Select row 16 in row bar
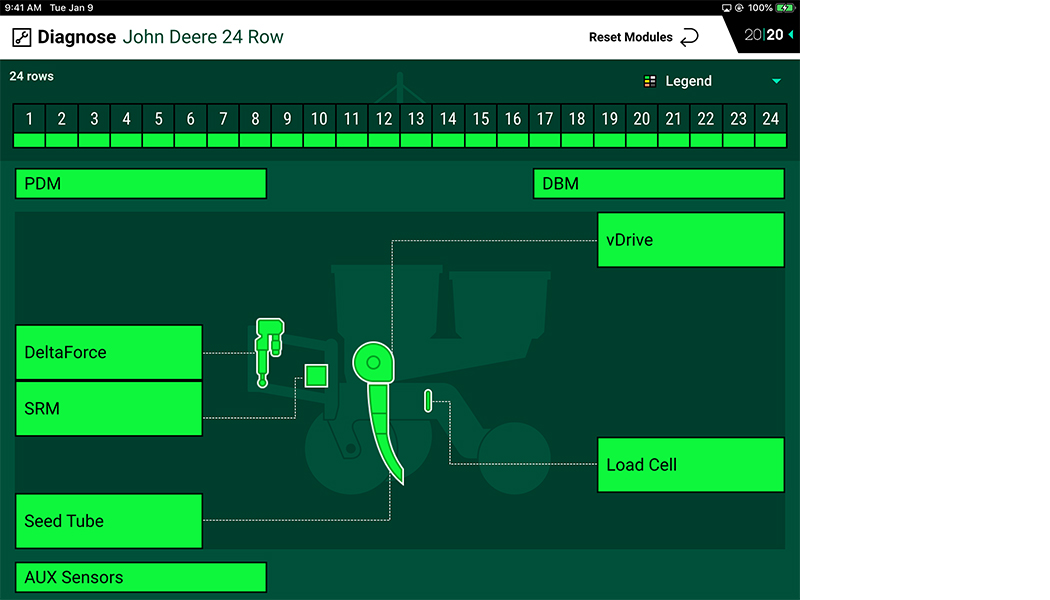Viewport: 1050px width, 600px height. click(513, 126)
